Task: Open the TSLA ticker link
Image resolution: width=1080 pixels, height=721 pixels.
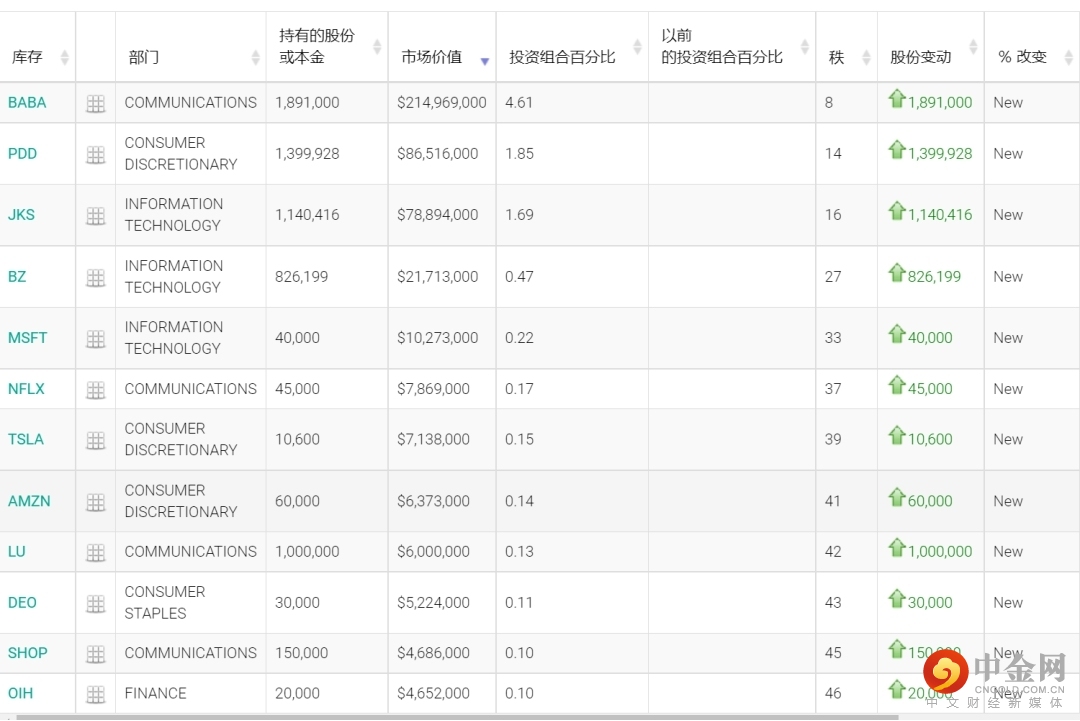Action: click(x=25, y=439)
